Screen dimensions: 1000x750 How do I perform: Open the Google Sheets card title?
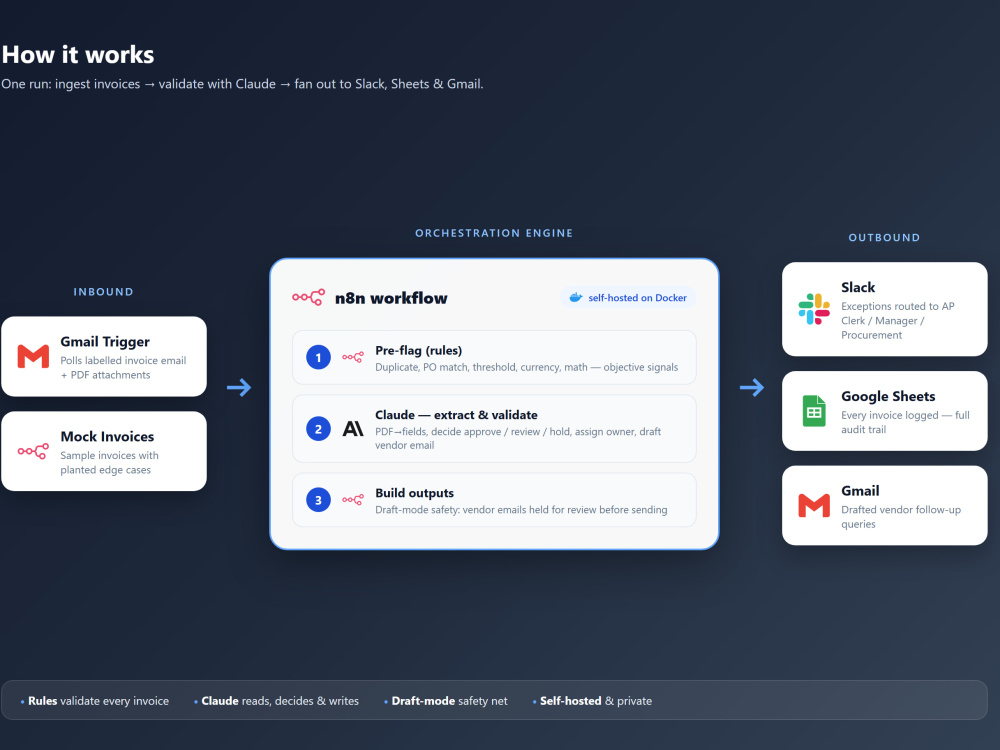tap(888, 397)
